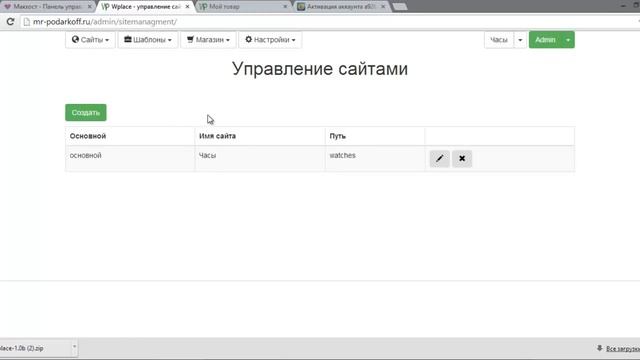
Task: Open the Сайты dropdown menu
Action: [x=90, y=40]
